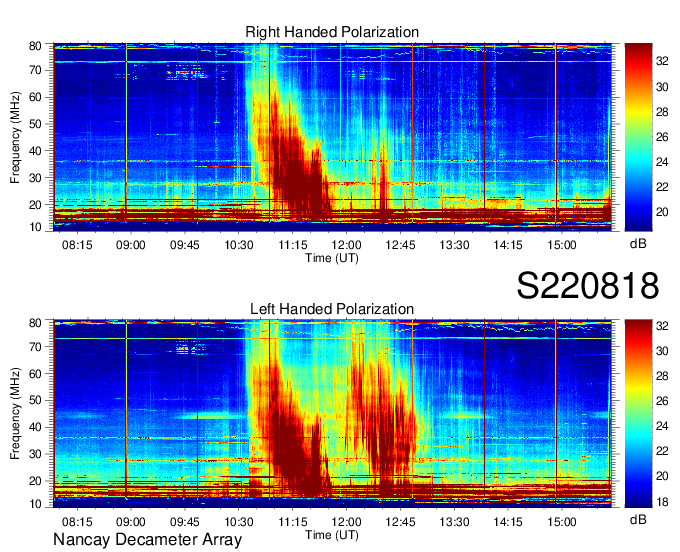Click 09:00 tick under Right Handed plot
The image size is (680, 552).
[x=131, y=245]
